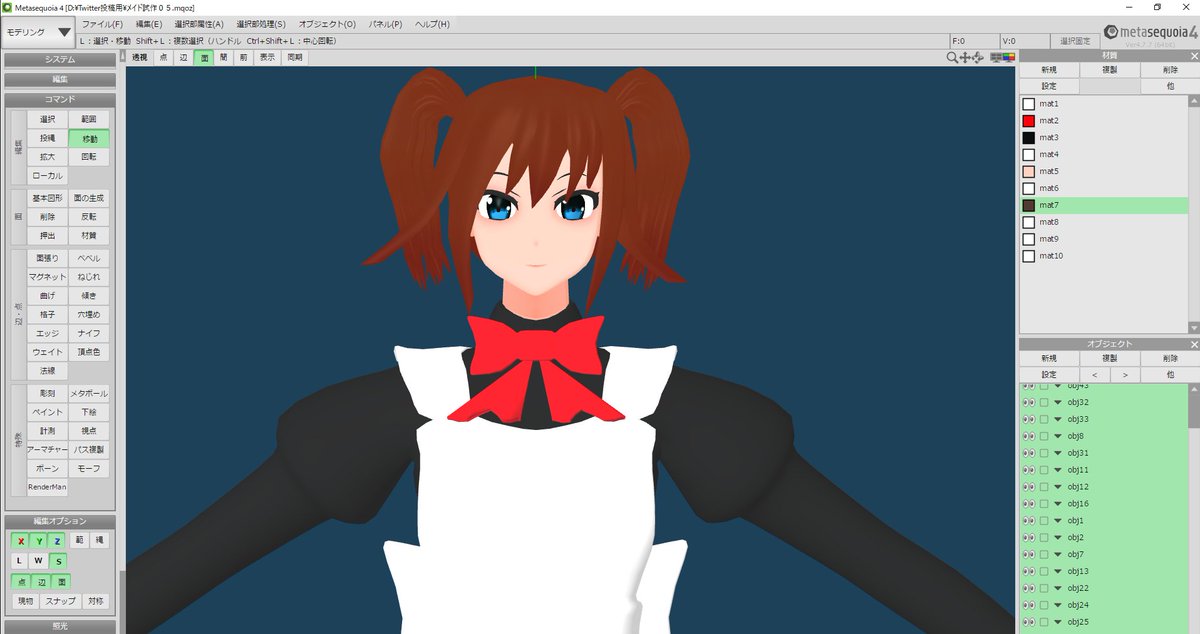The image size is (1200, 634).
Task: Click the red mat2 color swatch
Action: [x=1028, y=120]
